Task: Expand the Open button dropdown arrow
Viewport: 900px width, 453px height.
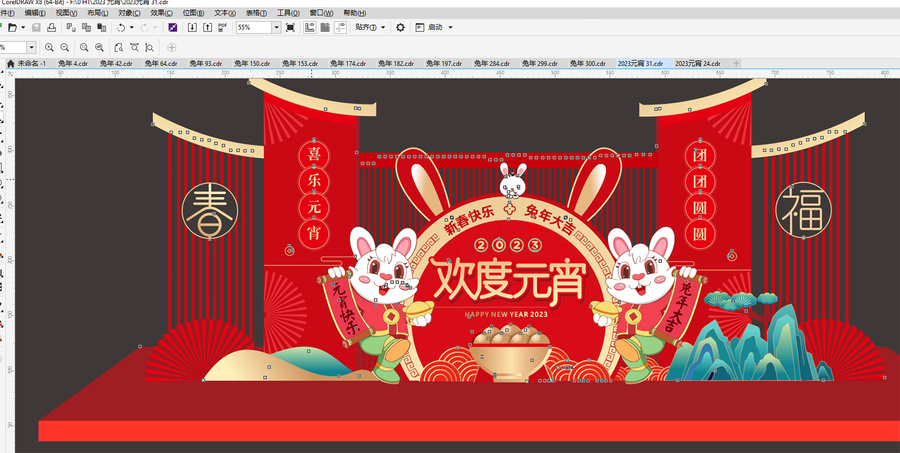Action: point(23,27)
